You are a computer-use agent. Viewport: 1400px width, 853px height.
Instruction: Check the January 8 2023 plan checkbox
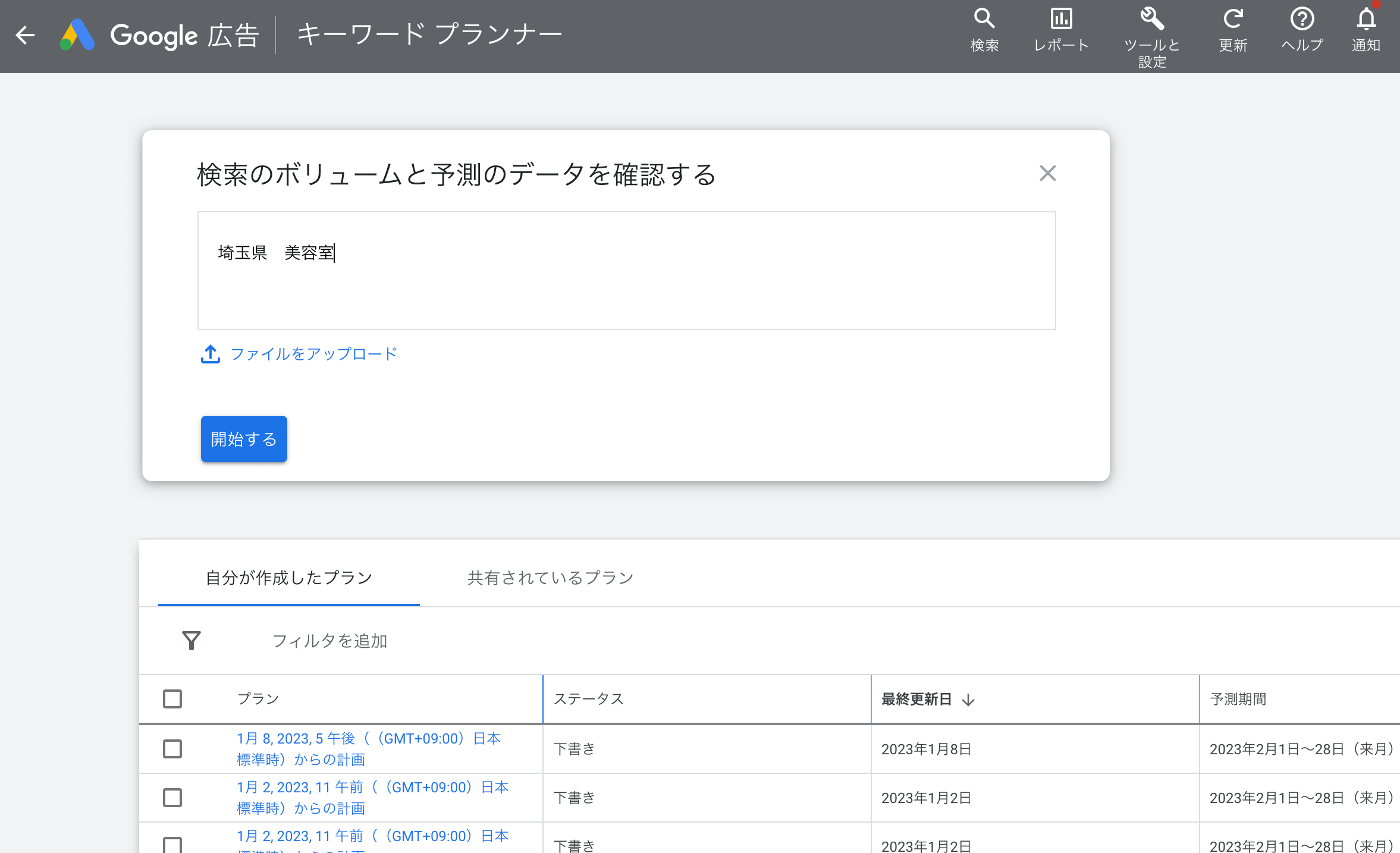pos(172,749)
